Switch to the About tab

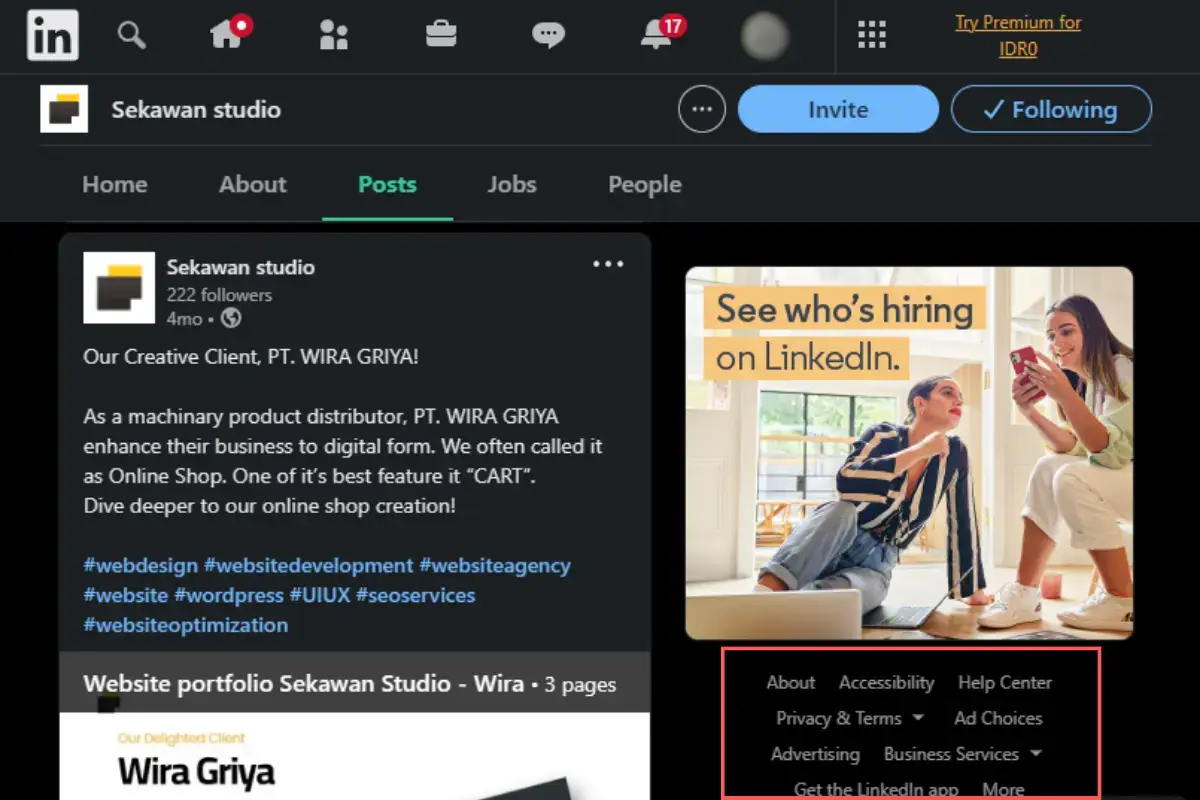pos(253,185)
